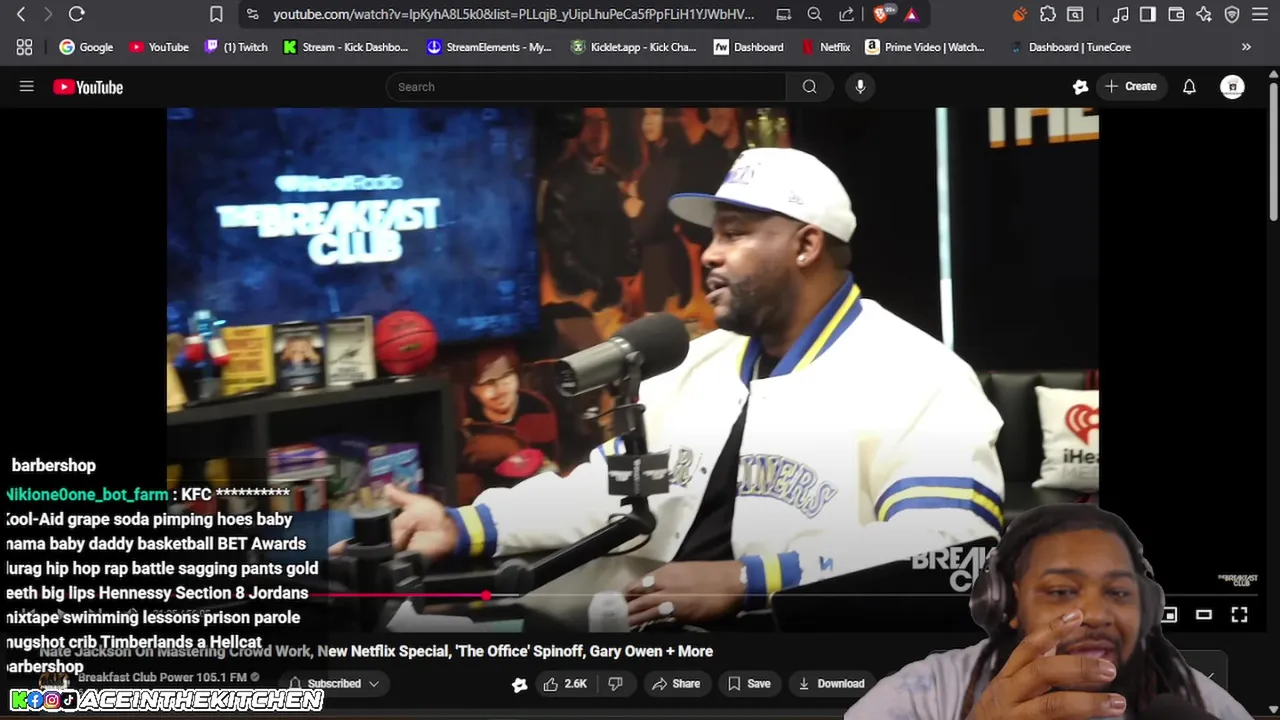Open the VPN shield icon
The image size is (1280, 720).
(x=1232, y=14)
